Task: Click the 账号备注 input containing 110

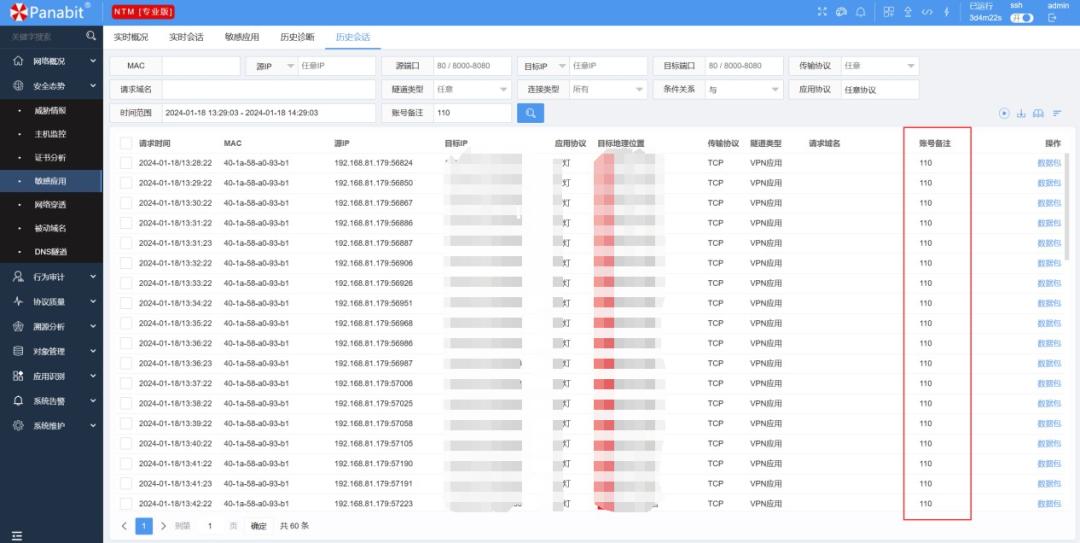Action: point(472,113)
